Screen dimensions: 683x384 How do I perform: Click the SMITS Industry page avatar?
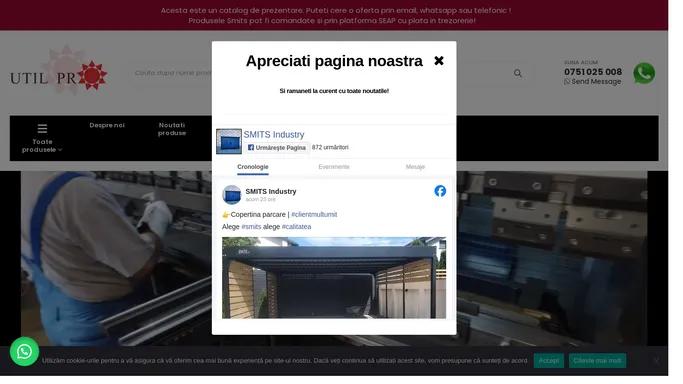coord(229,141)
